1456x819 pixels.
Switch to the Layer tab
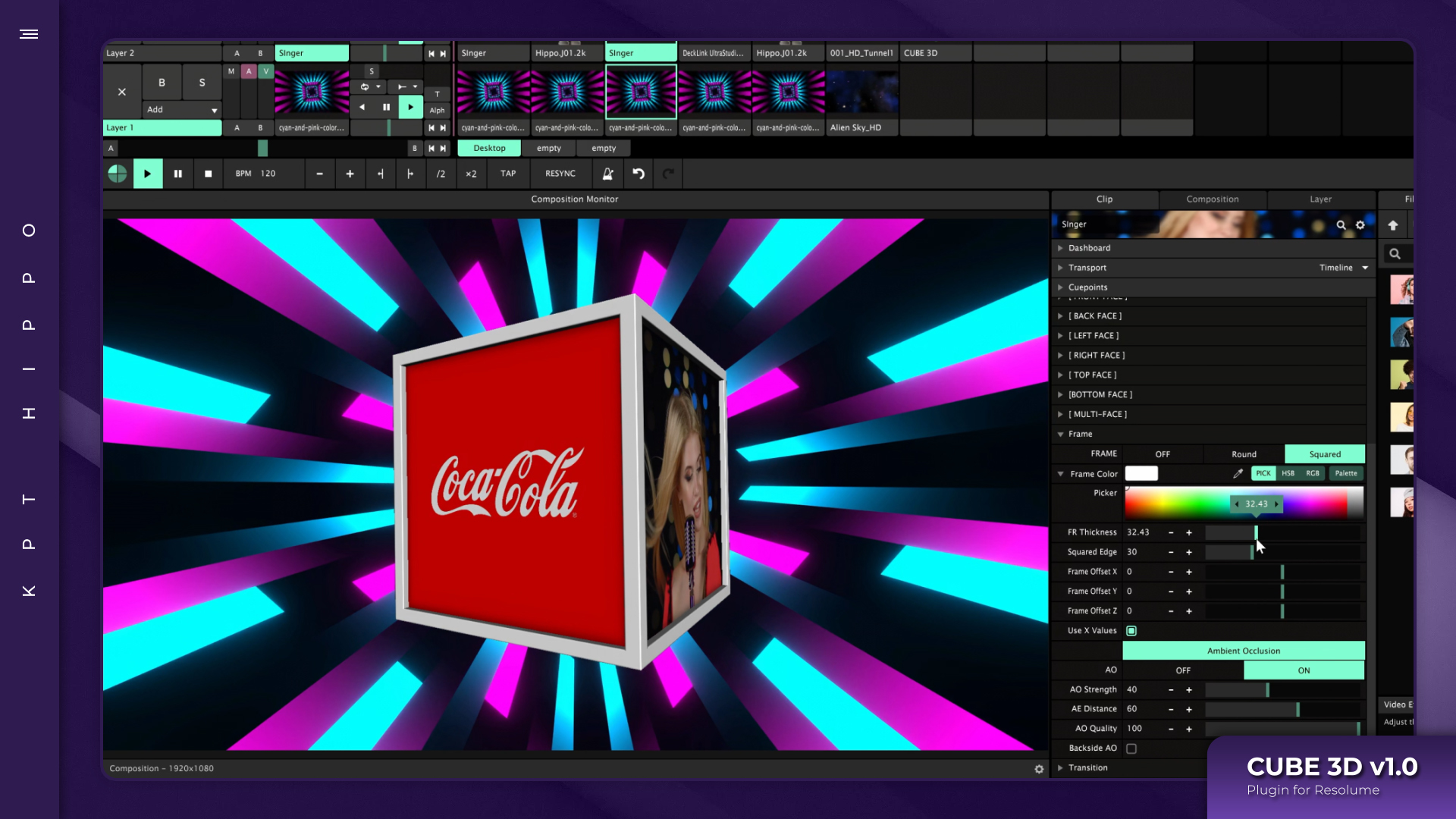(x=1321, y=199)
